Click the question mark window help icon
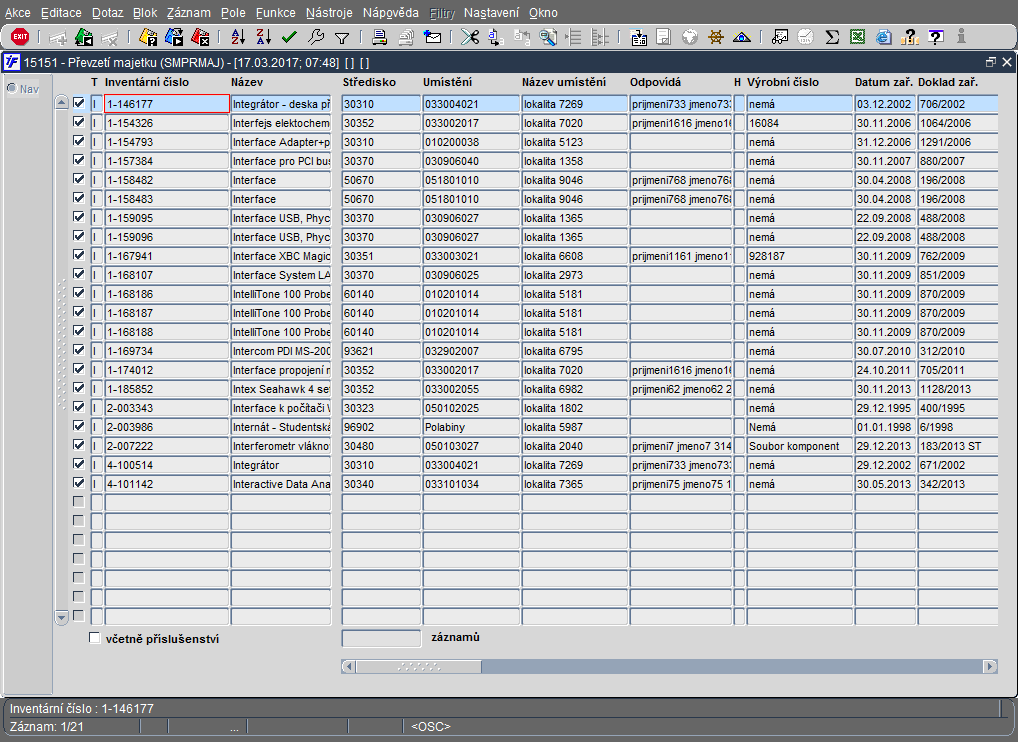Viewport: 1018px width, 742px height. pyautogui.click(x=936, y=37)
